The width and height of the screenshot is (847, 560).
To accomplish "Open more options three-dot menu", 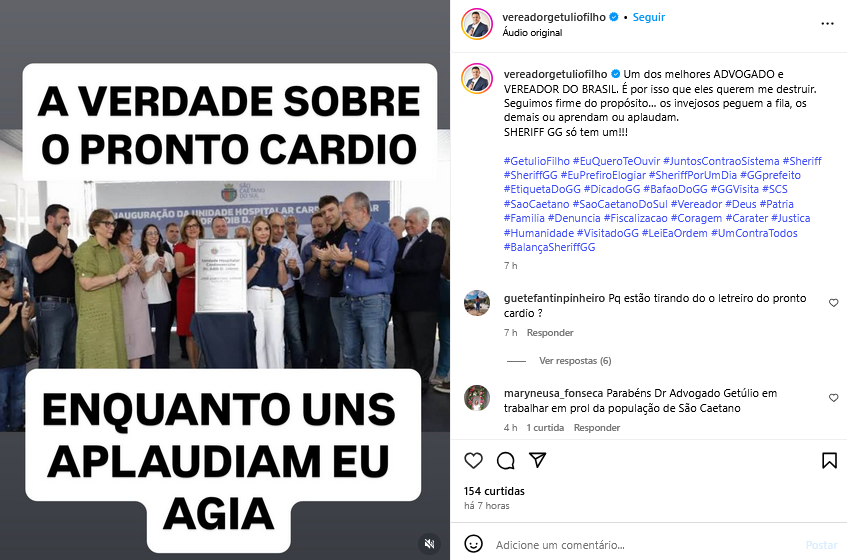I will [x=827, y=24].
